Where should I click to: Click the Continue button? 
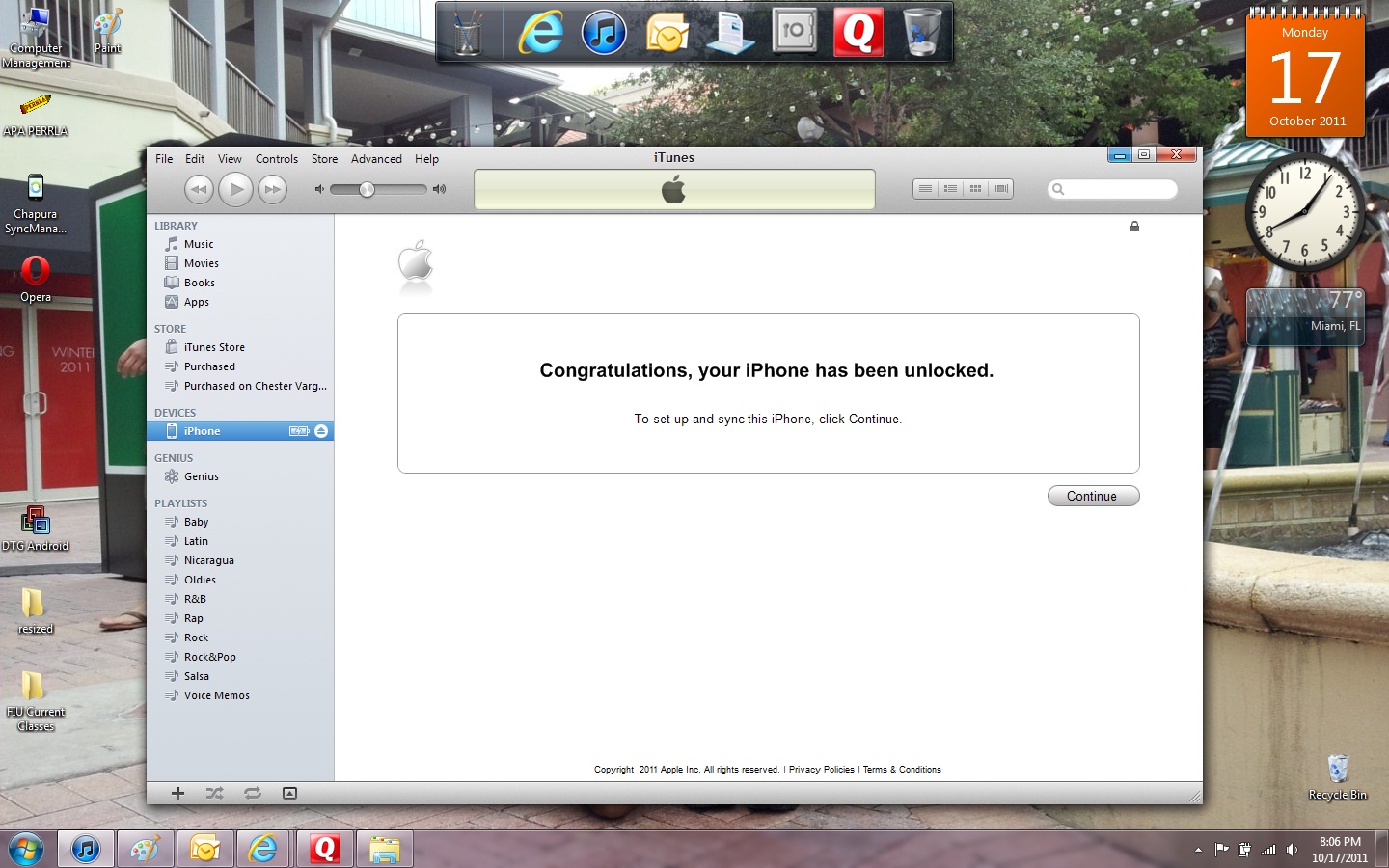(1093, 496)
